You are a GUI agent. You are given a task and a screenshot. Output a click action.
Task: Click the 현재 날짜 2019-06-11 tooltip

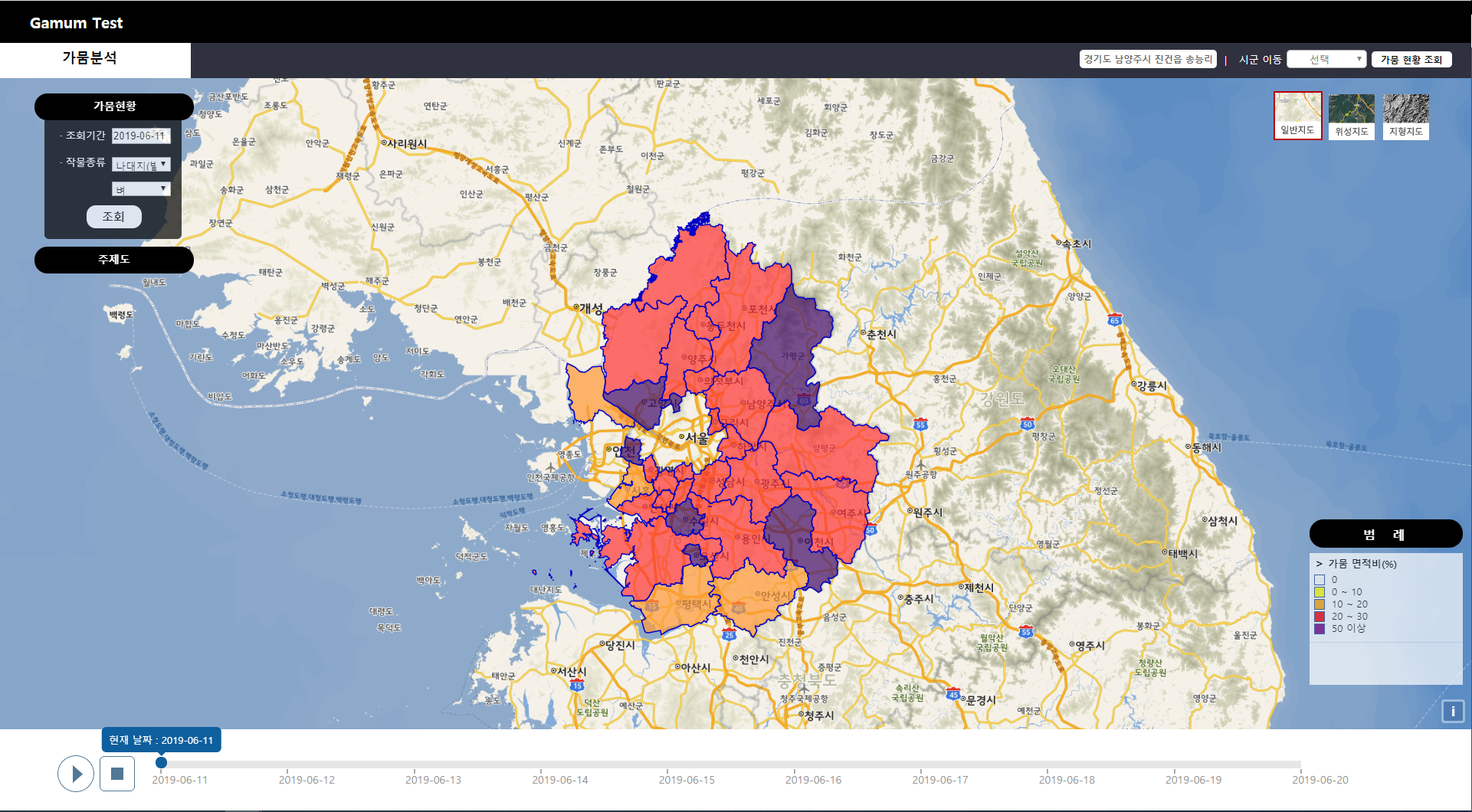click(x=161, y=740)
